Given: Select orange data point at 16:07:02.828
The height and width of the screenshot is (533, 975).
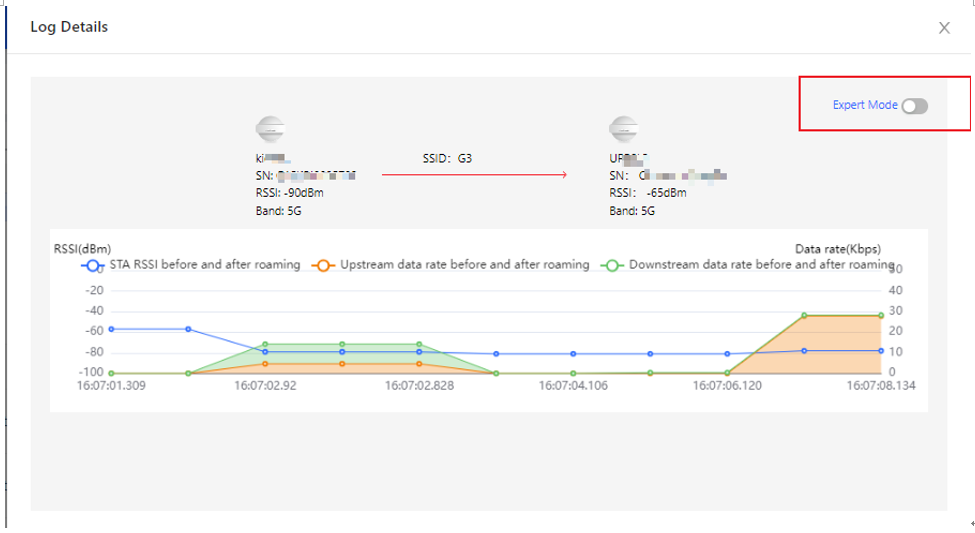Looking at the screenshot, I should 419,364.
